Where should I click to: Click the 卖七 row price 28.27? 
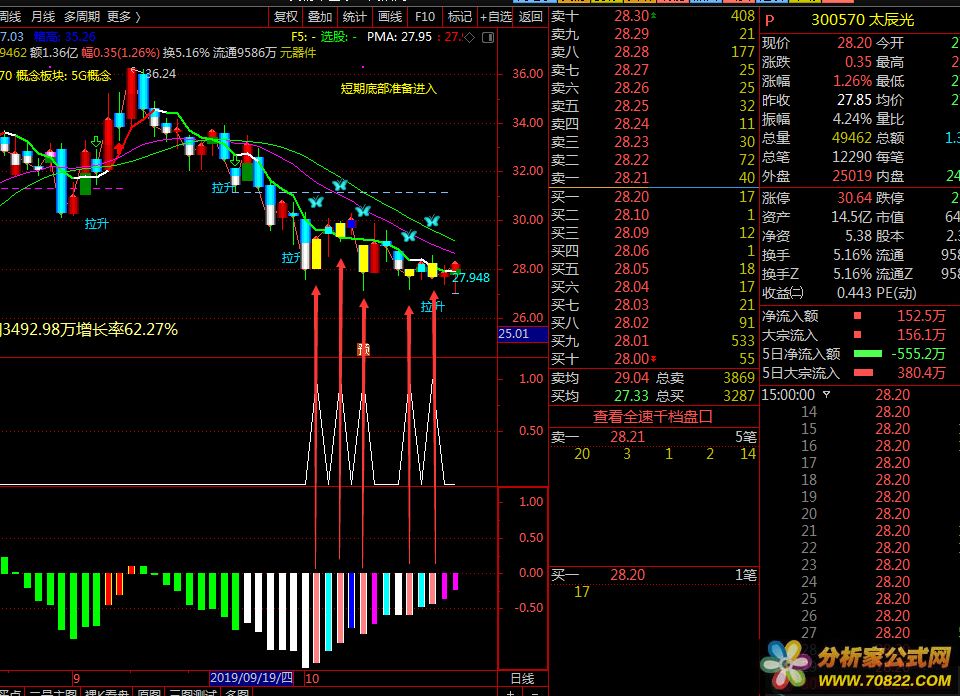click(631, 70)
